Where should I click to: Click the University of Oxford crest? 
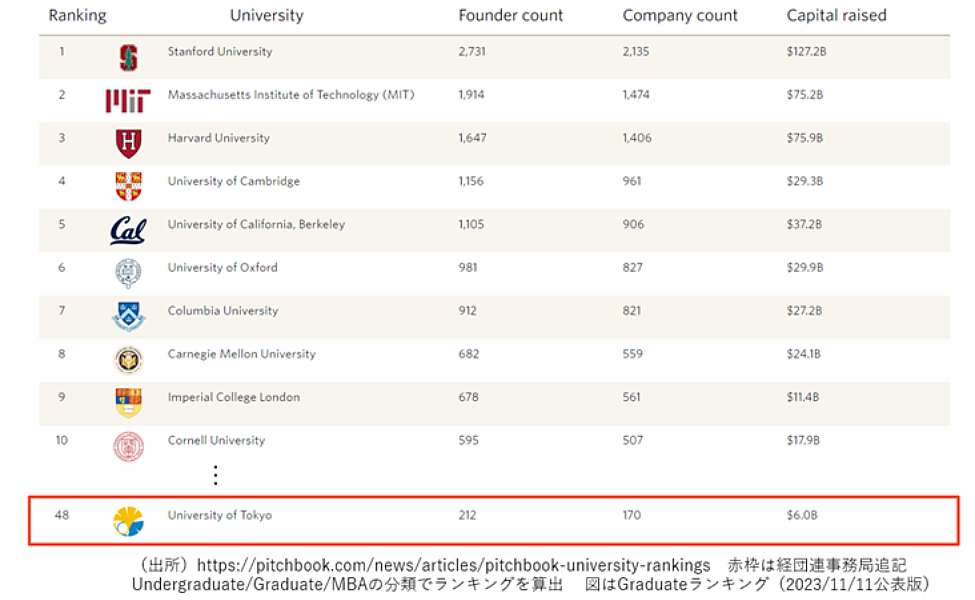point(129,273)
